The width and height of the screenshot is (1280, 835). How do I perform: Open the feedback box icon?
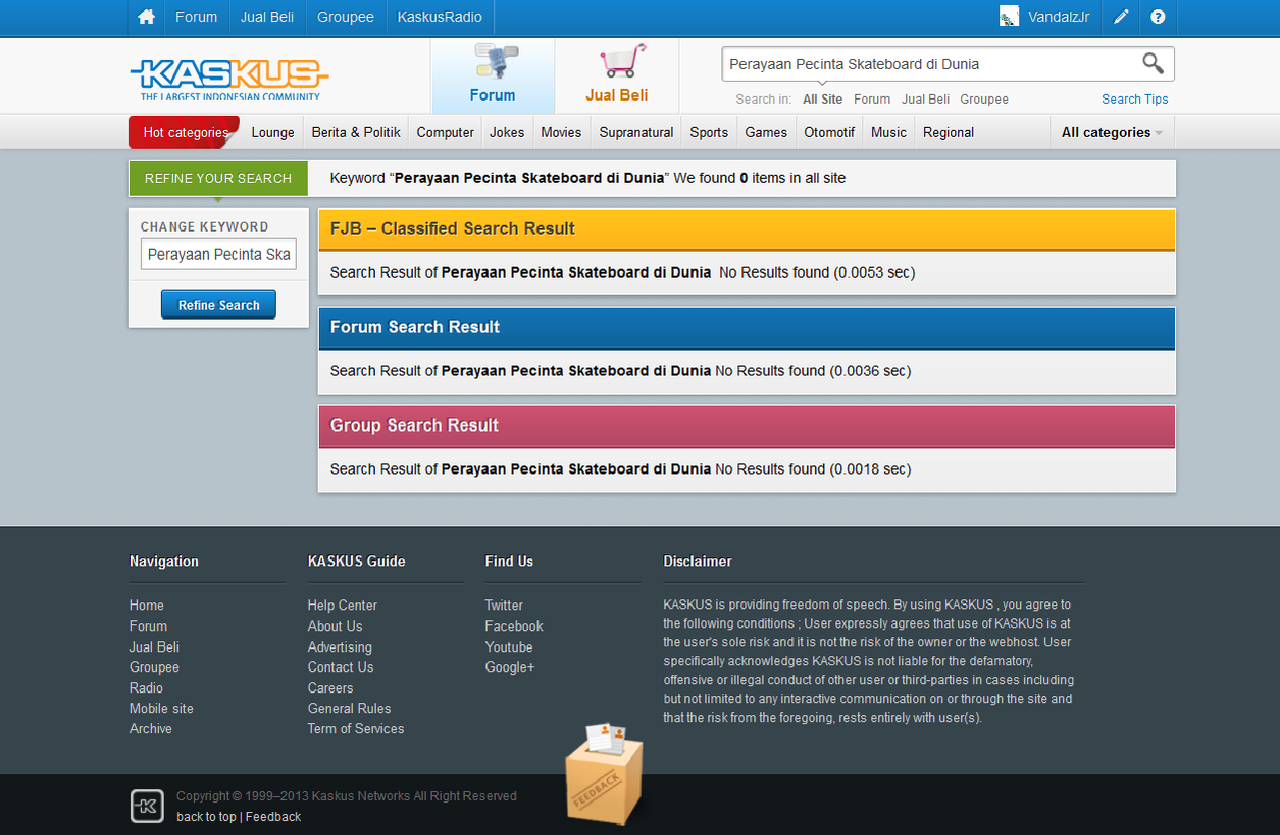[606, 774]
